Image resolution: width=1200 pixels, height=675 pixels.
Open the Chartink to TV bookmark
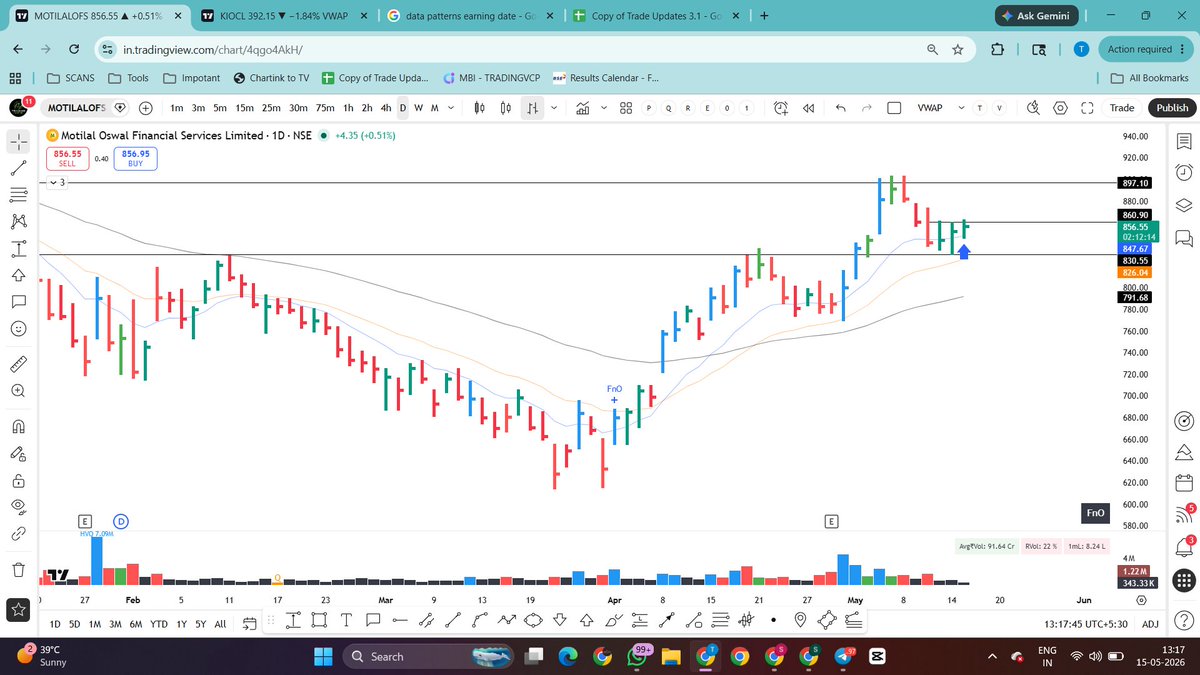(x=270, y=78)
